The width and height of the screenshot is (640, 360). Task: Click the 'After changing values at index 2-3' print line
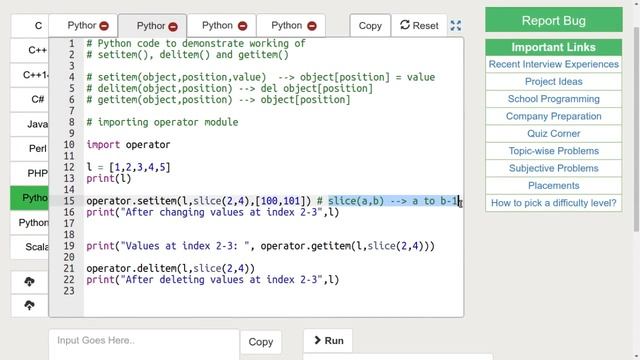[x=213, y=212]
